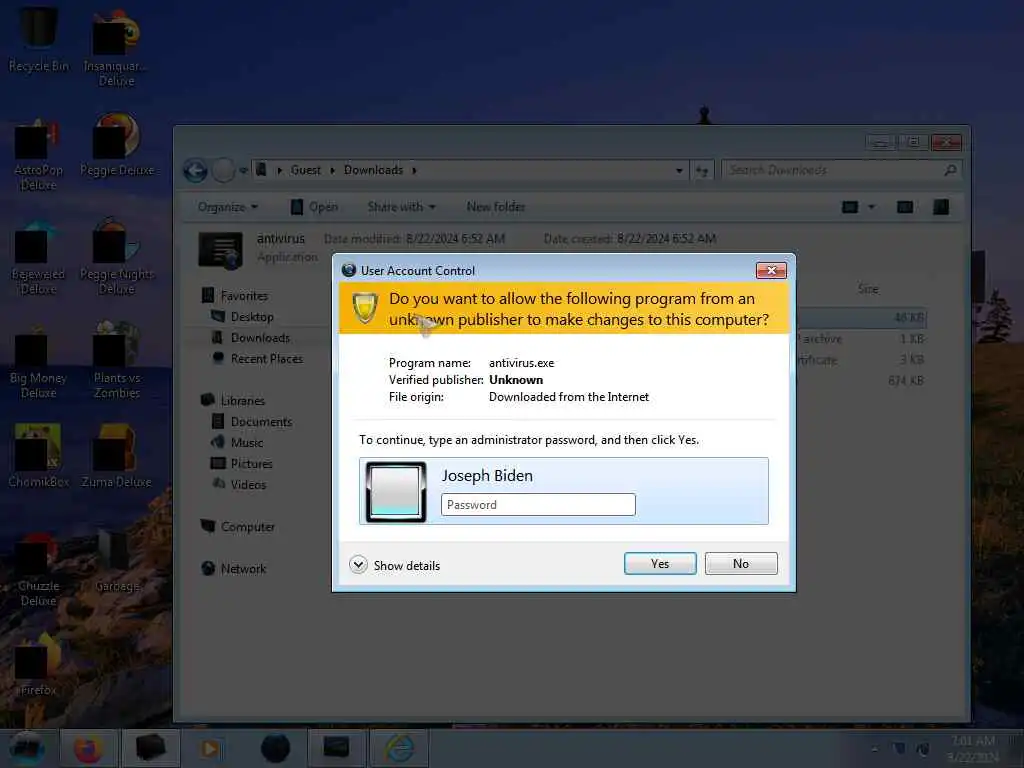Open Plants vs Zombies desktop icon
This screenshot has height=768, width=1024.
click(x=116, y=360)
